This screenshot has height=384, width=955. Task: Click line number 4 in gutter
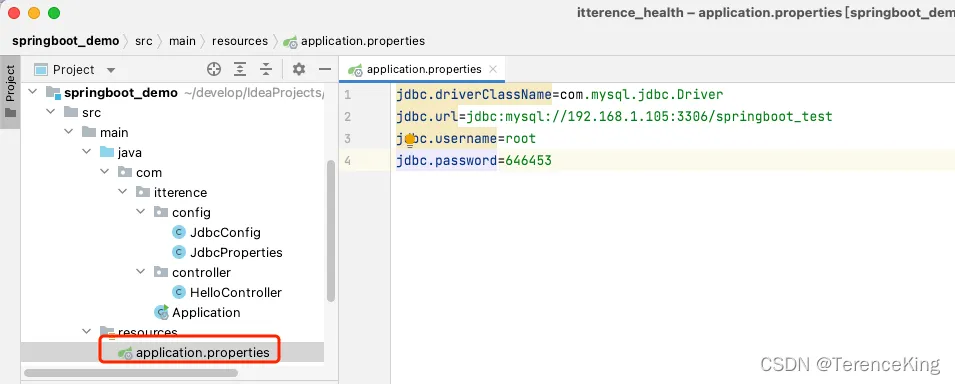[347, 161]
